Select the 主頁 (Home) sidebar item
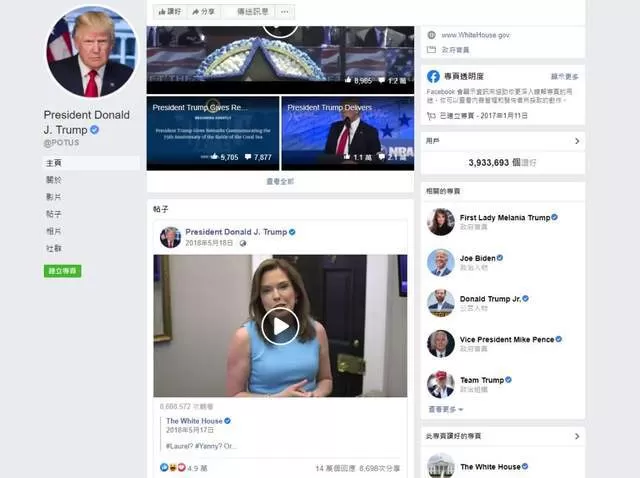This screenshot has width=640, height=478. point(91,163)
